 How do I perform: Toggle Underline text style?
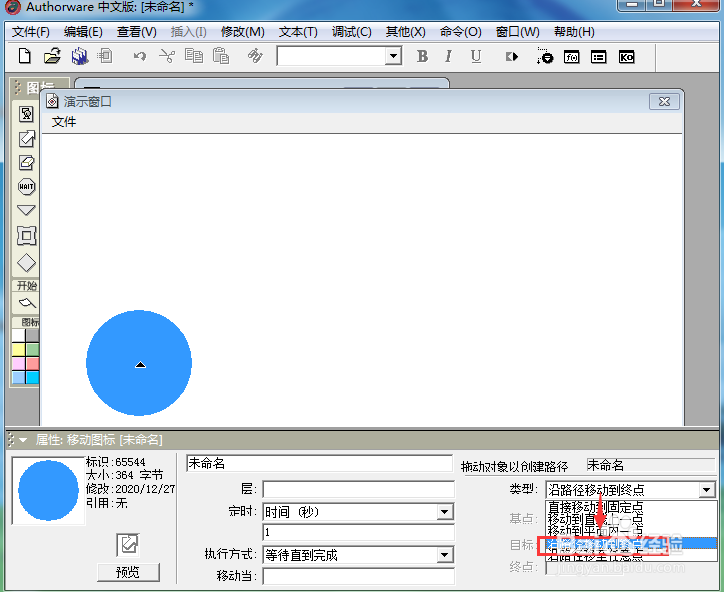[476, 56]
